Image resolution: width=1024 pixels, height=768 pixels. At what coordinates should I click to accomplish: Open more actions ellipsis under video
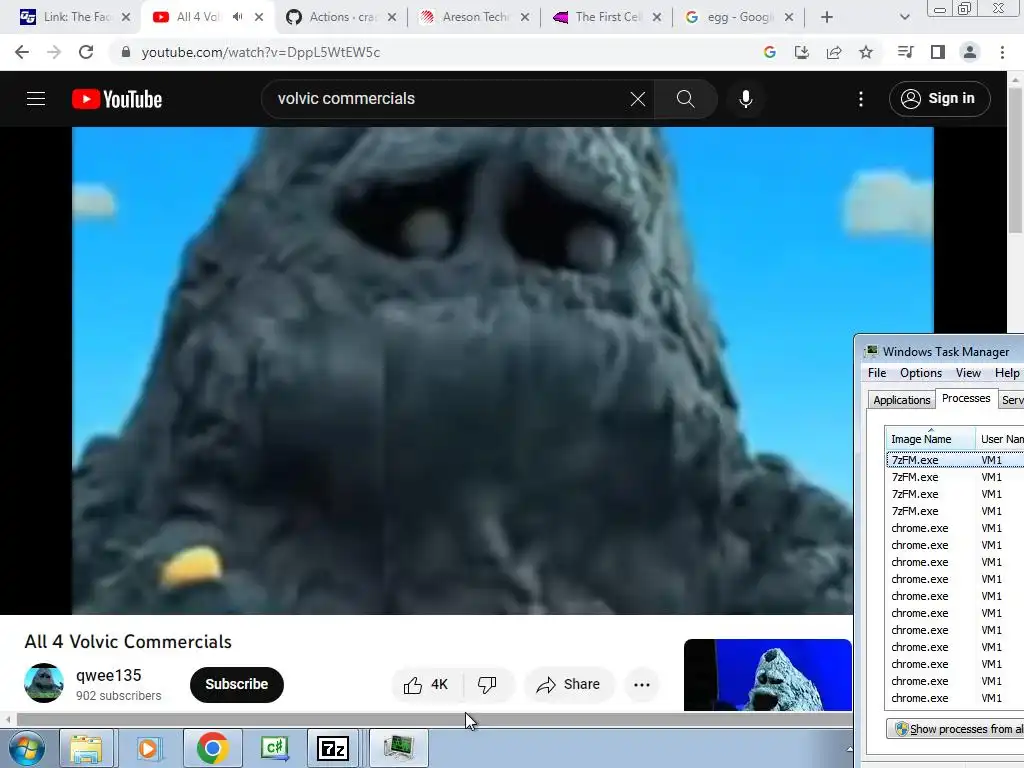click(x=642, y=684)
